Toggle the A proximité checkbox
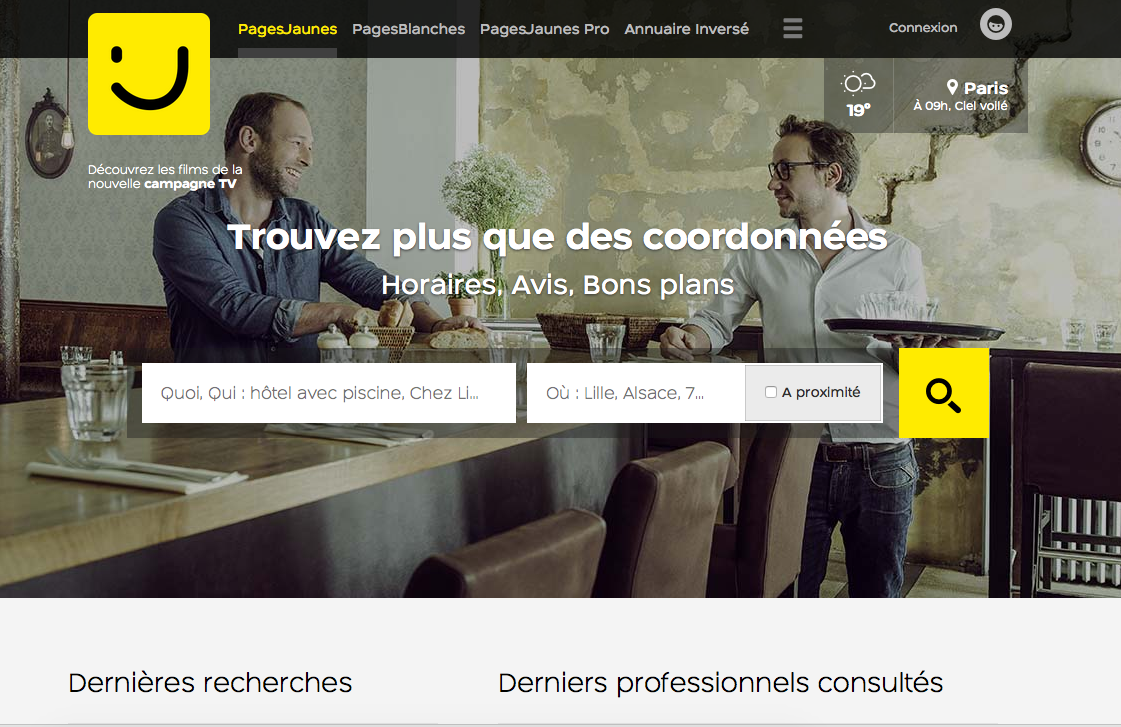 coord(771,392)
